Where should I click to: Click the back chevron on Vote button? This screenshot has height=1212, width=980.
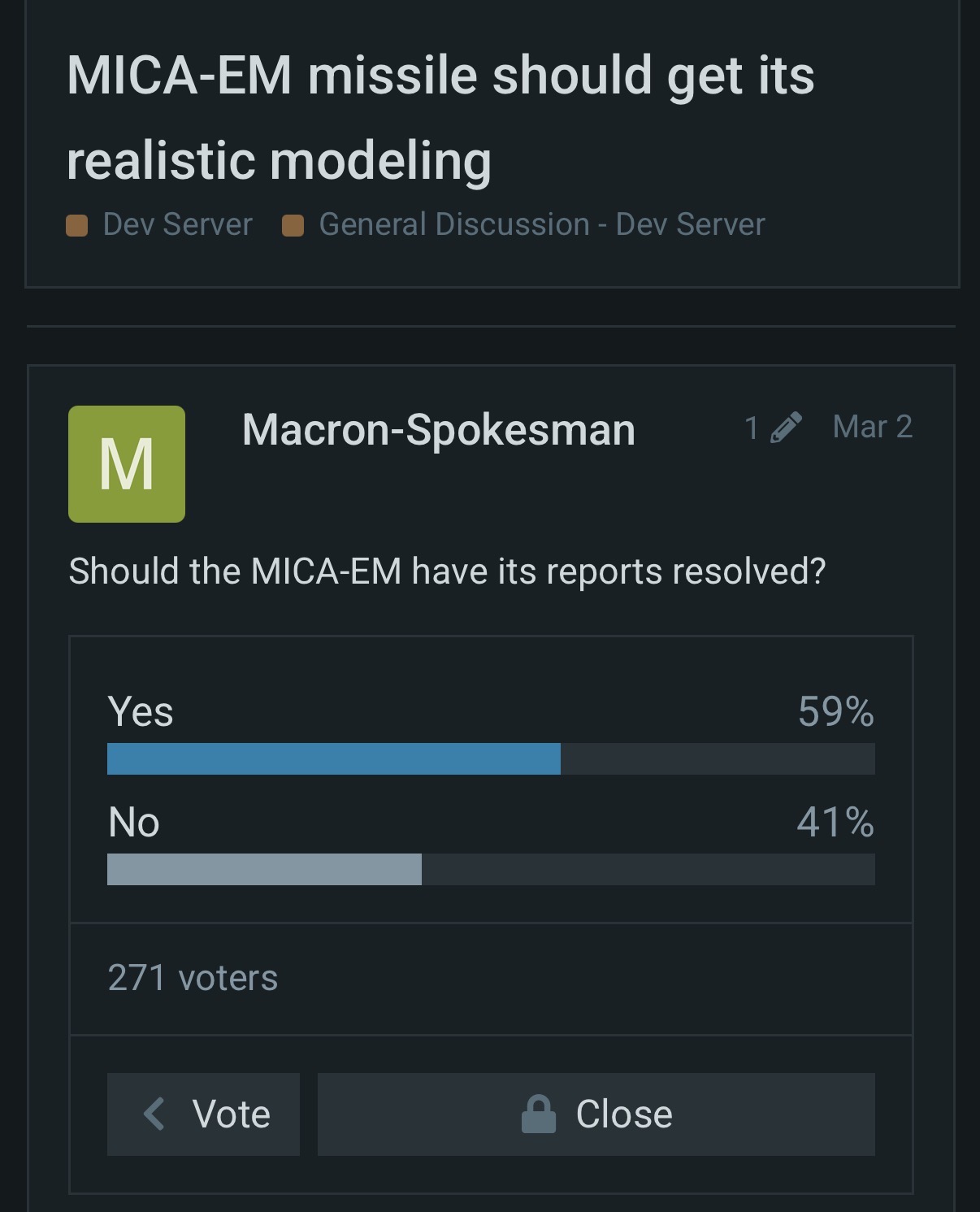point(154,1114)
